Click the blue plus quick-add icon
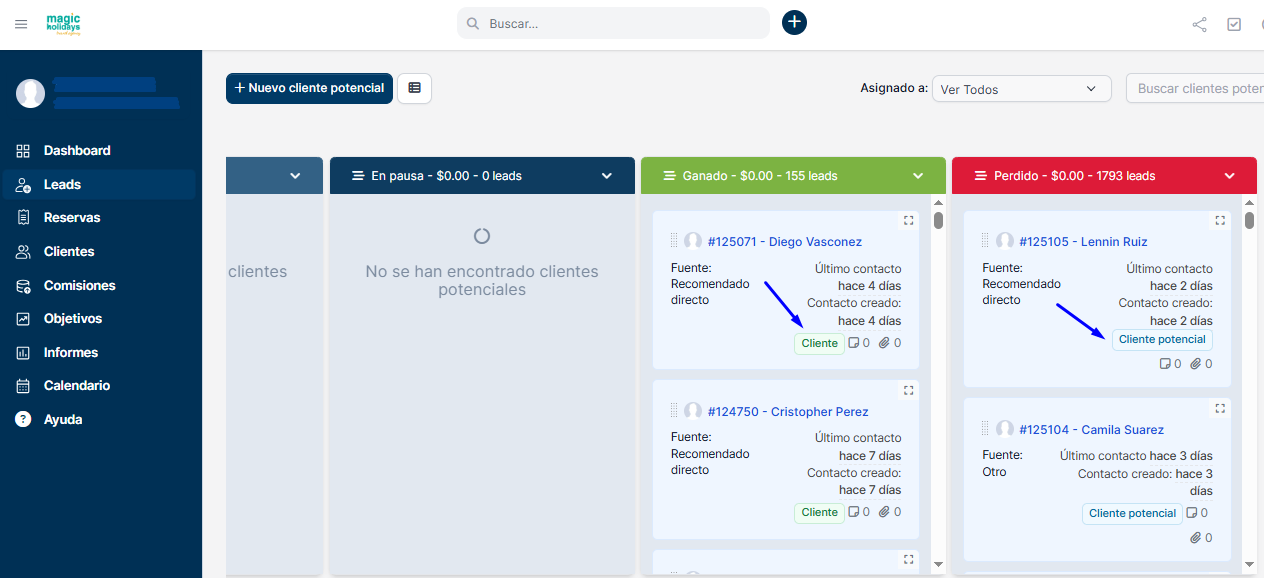This screenshot has width=1264, height=578. (x=794, y=23)
